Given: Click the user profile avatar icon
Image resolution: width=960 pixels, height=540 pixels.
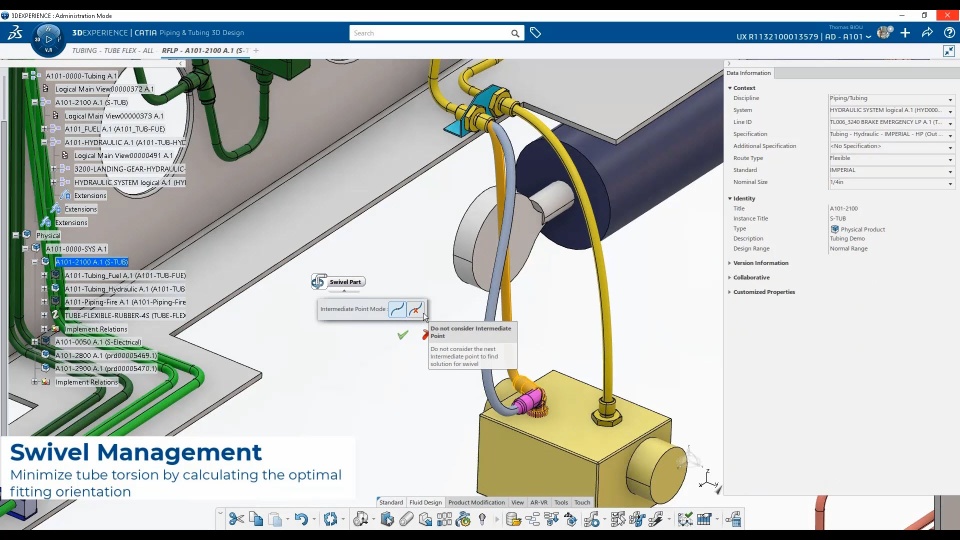Looking at the screenshot, I should [x=884, y=32].
